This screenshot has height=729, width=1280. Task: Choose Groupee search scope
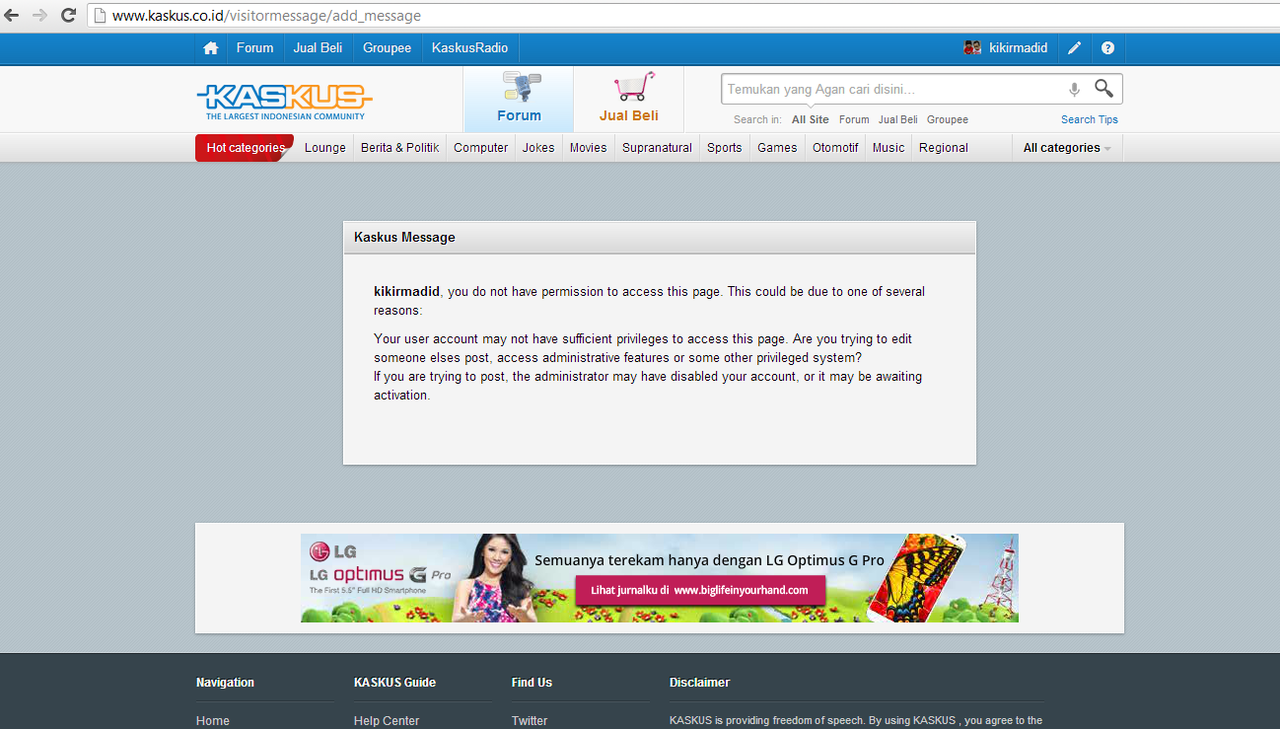[947, 120]
